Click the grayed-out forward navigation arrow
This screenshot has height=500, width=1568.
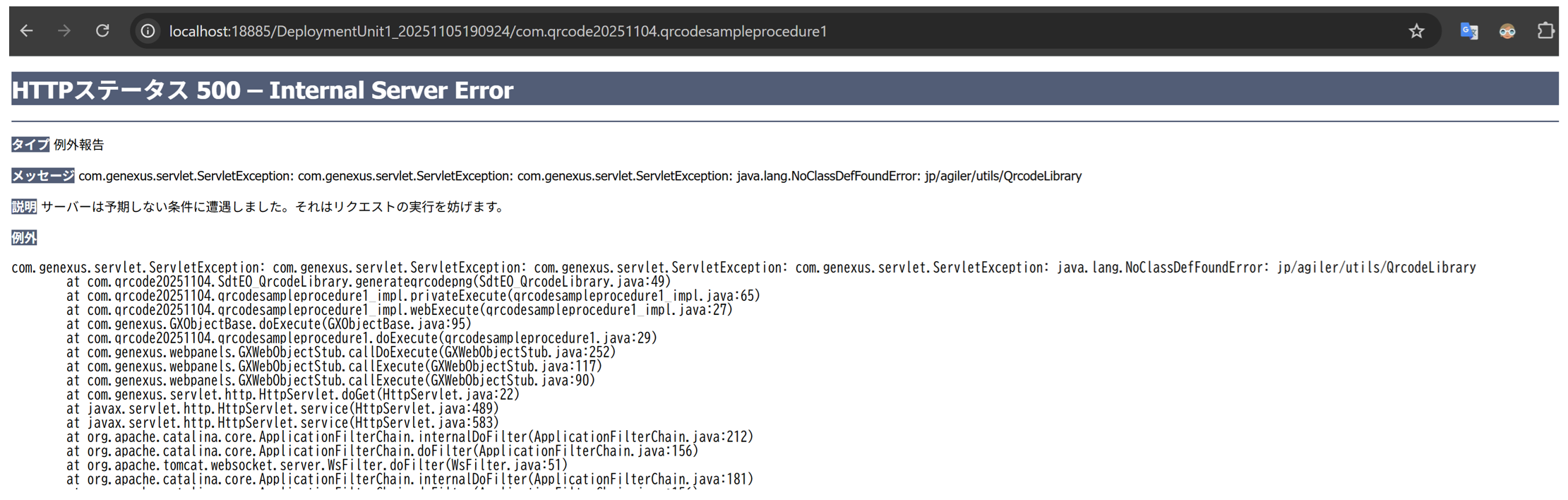(x=64, y=30)
